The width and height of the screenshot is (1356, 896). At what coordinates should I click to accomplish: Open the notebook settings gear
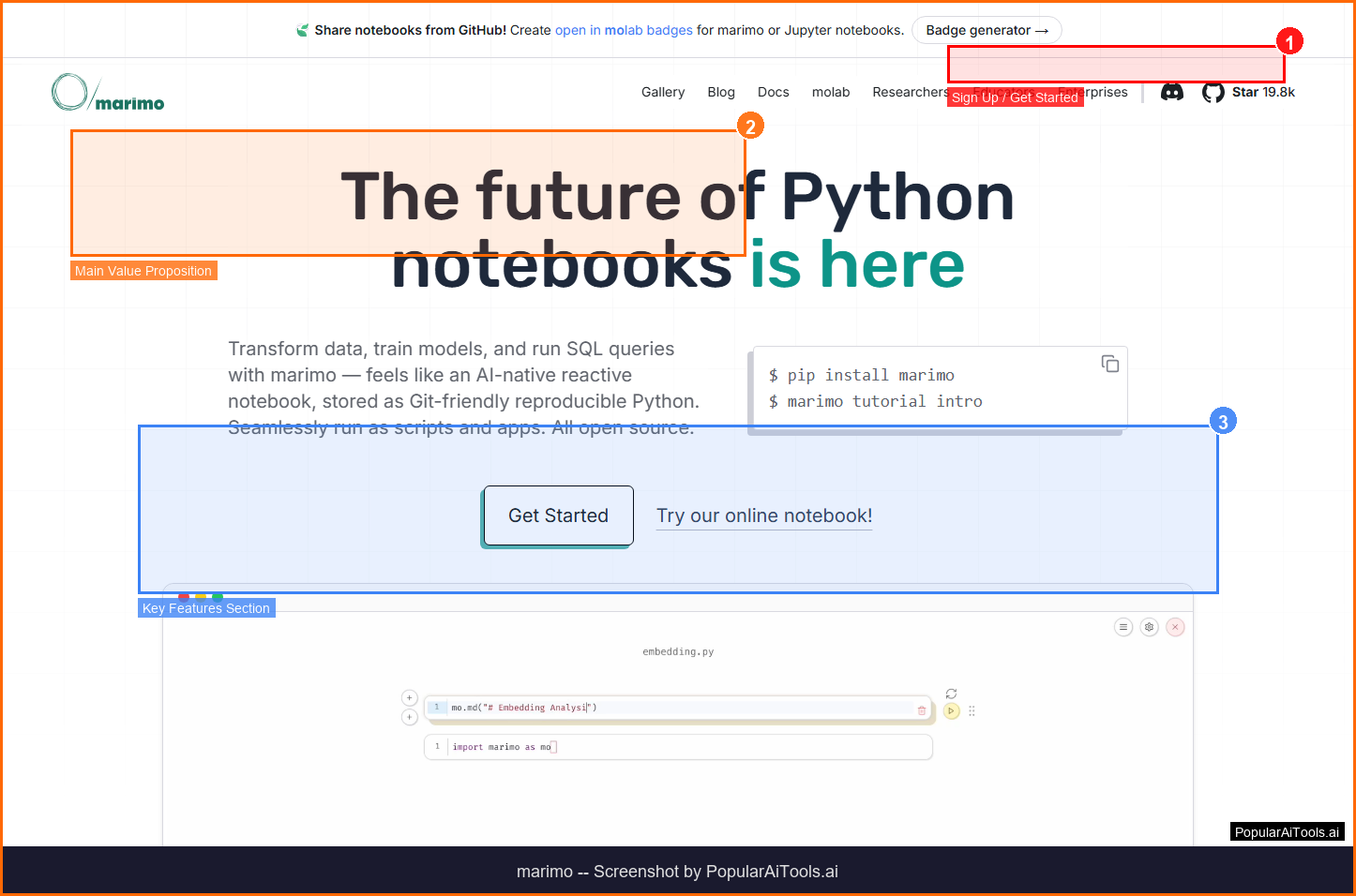[1149, 627]
